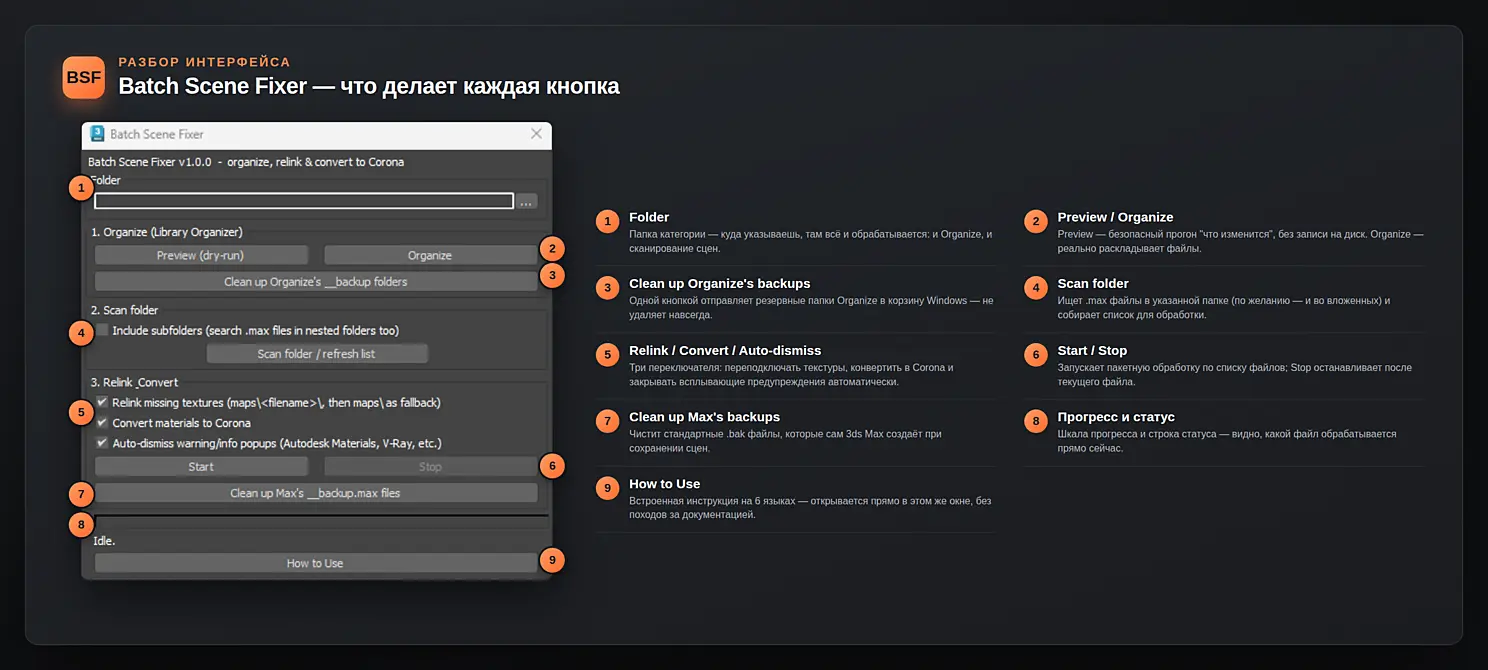The height and width of the screenshot is (670, 1488).
Task: Click the 'Batch Scene Fixer v1.0.0' description line
Action: [246, 161]
